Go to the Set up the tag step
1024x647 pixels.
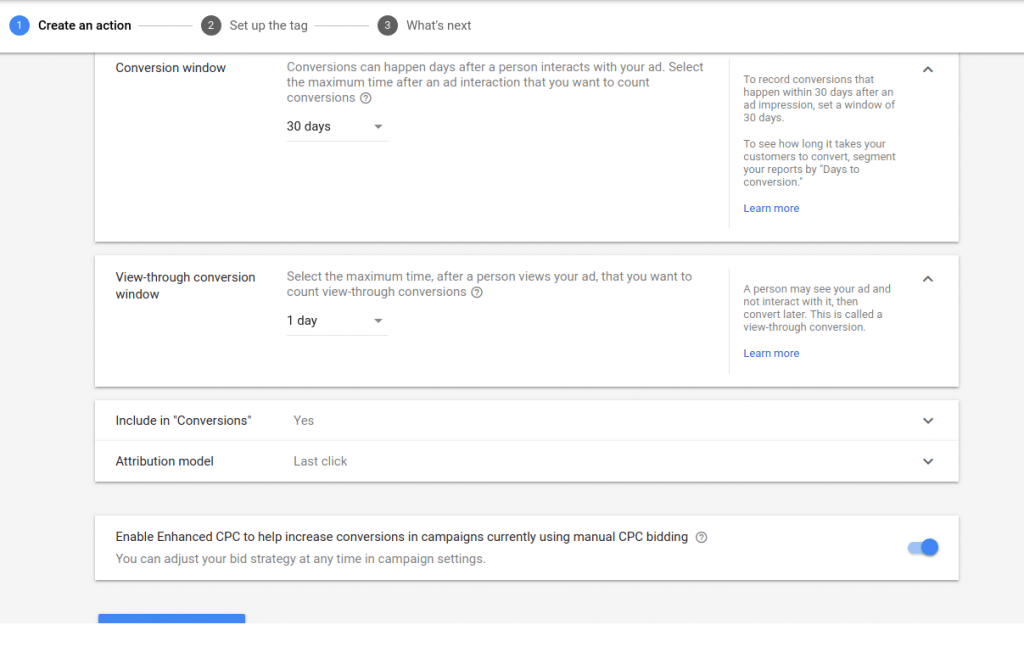pyautogui.click(x=268, y=25)
